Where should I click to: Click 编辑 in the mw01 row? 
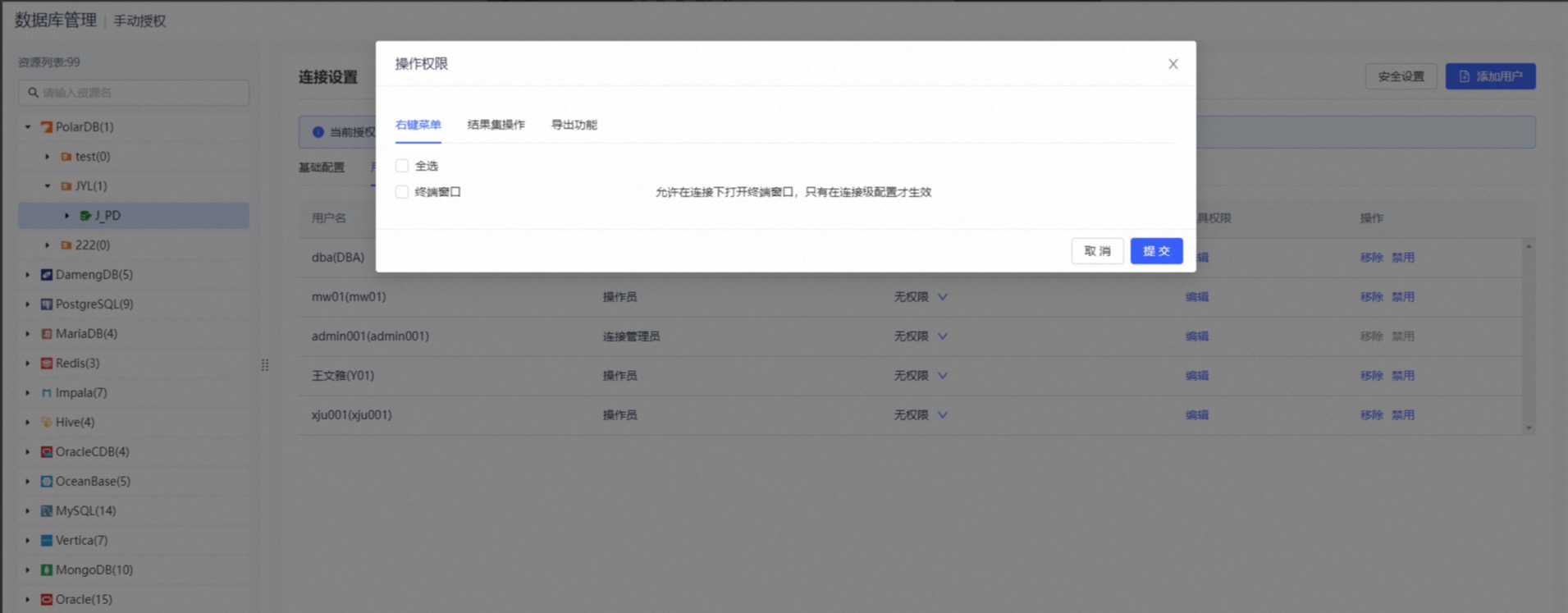(1197, 297)
